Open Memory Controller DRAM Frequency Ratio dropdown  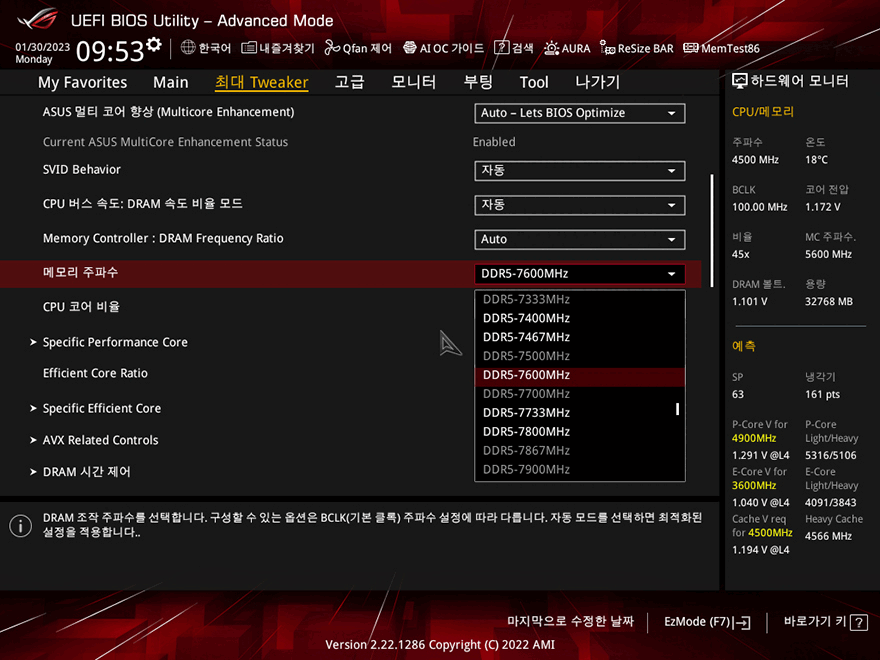click(580, 240)
